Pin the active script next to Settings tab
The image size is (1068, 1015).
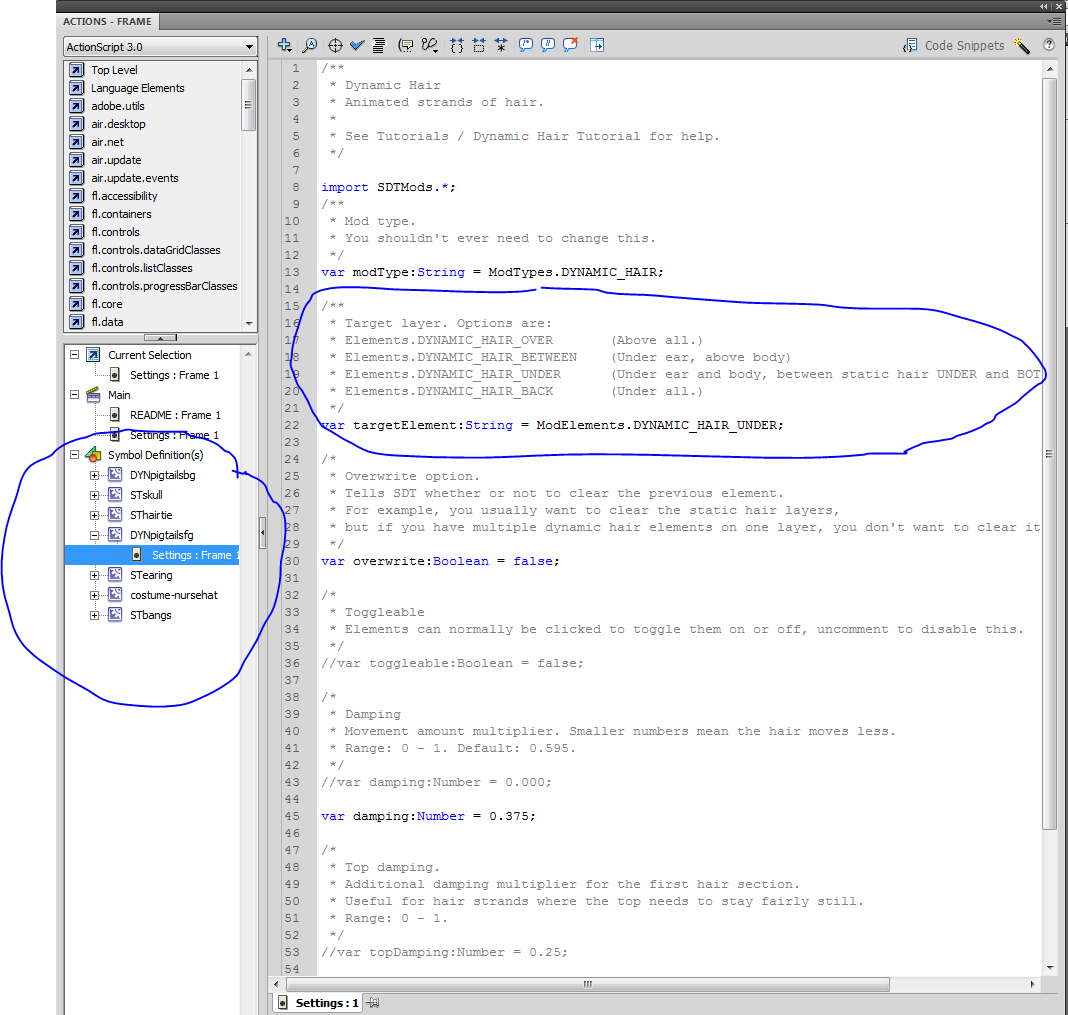coord(372,1003)
